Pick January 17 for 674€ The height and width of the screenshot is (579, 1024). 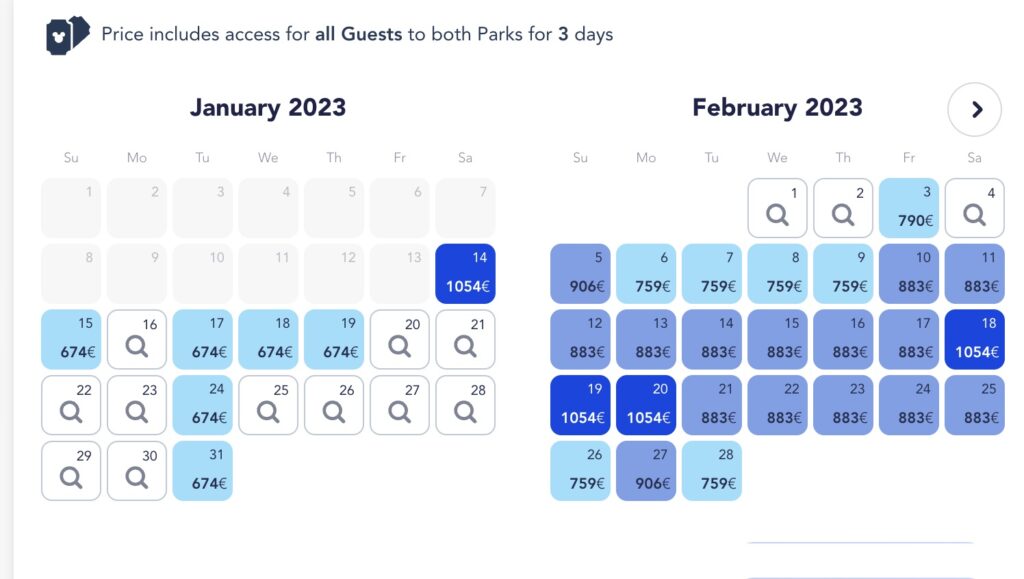pos(202,340)
